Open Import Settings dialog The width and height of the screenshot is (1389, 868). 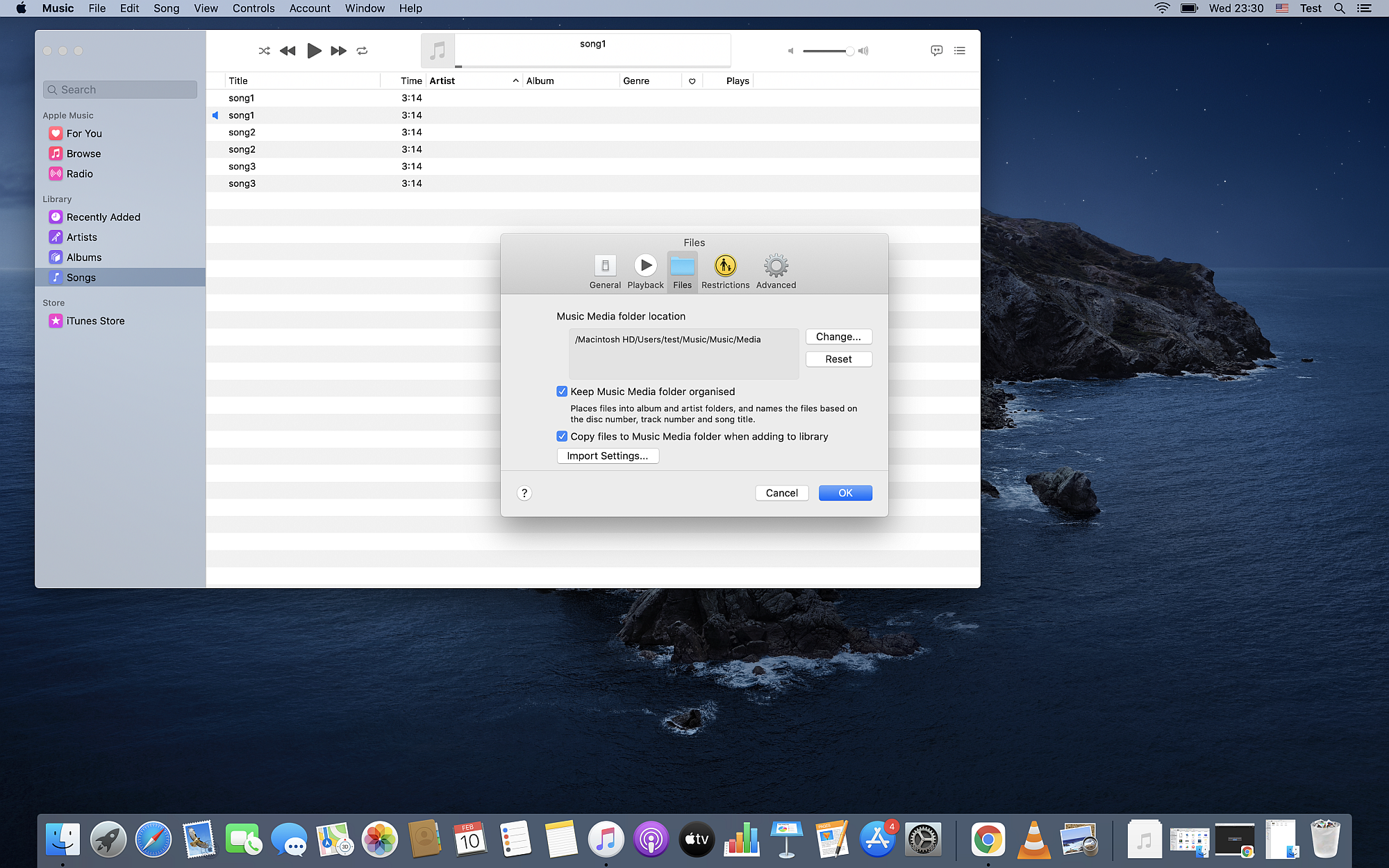click(x=608, y=456)
